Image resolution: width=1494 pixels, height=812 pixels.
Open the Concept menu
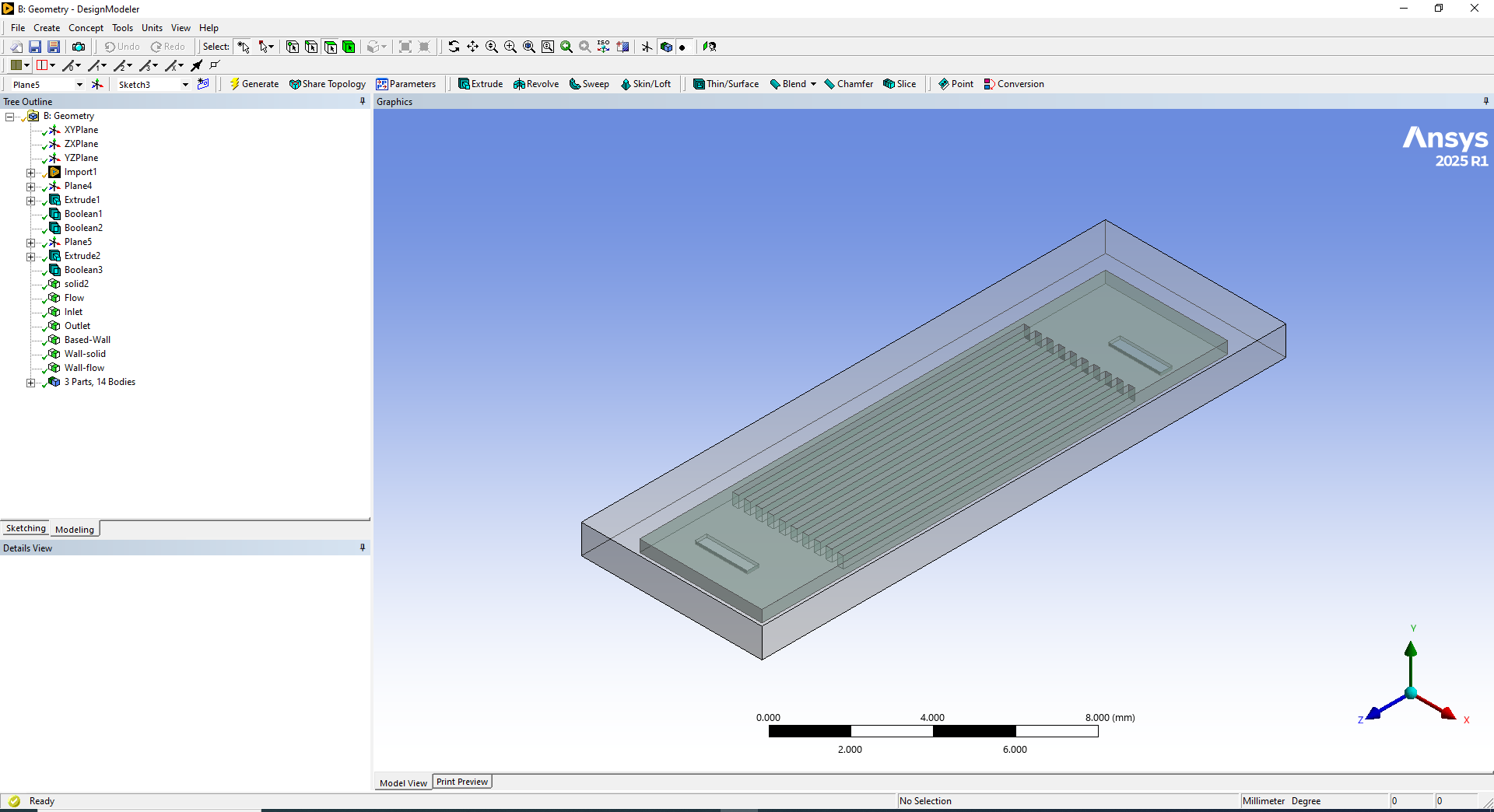tap(86, 28)
